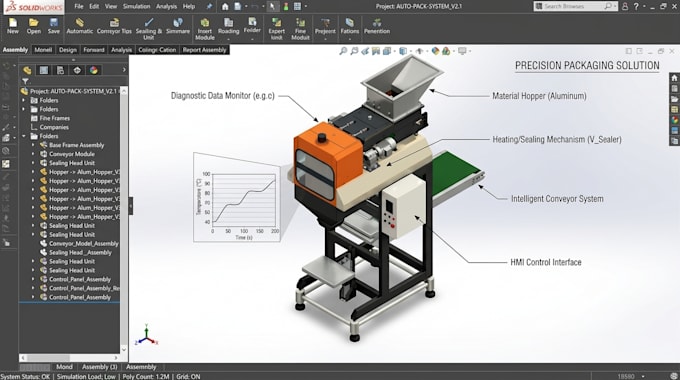Click the Prejeent ribbon tool

coord(325,26)
